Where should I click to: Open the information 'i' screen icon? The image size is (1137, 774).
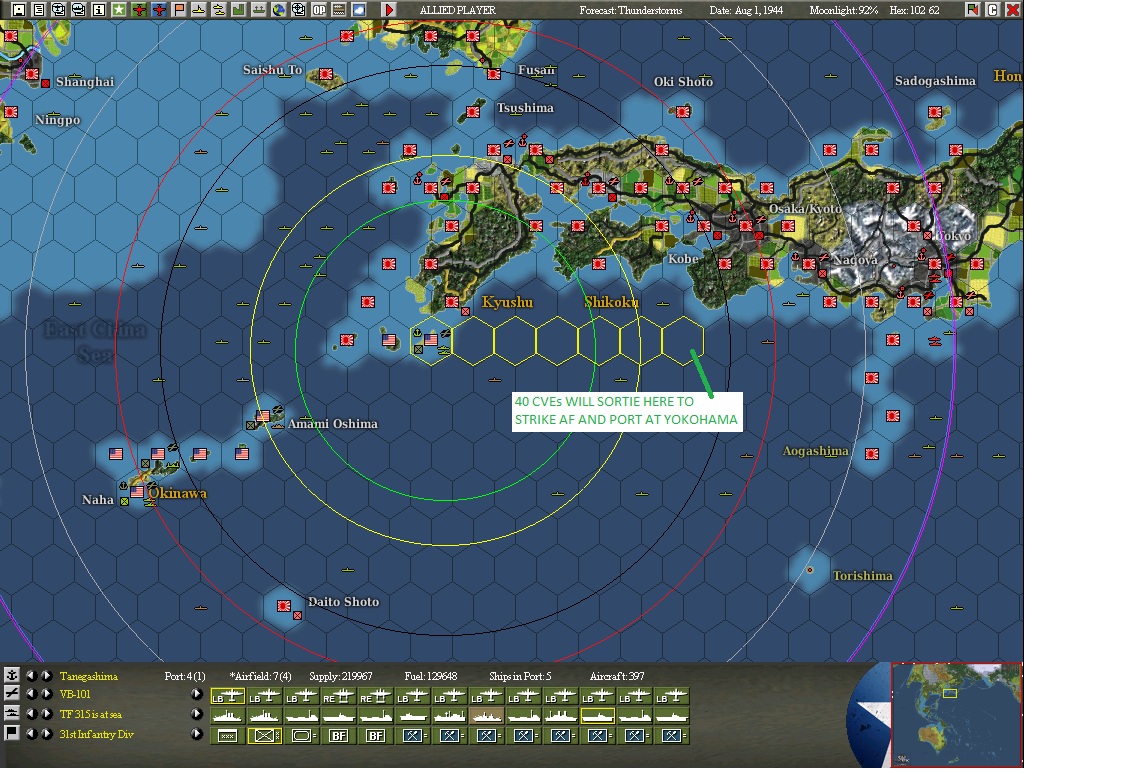tap(99, 10)
